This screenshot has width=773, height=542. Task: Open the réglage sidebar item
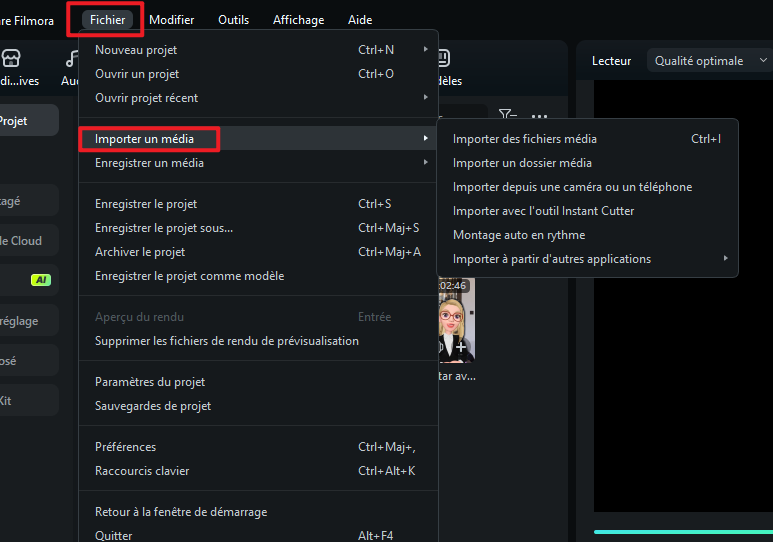[x=29, y=321]
